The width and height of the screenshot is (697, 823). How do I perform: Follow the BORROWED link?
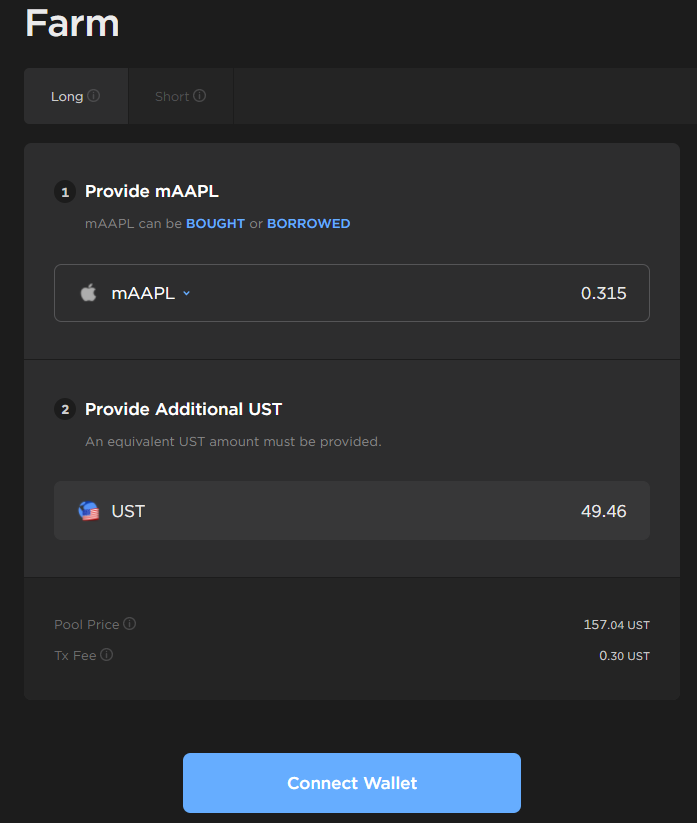pyautogui.click(x=308, y=224)
